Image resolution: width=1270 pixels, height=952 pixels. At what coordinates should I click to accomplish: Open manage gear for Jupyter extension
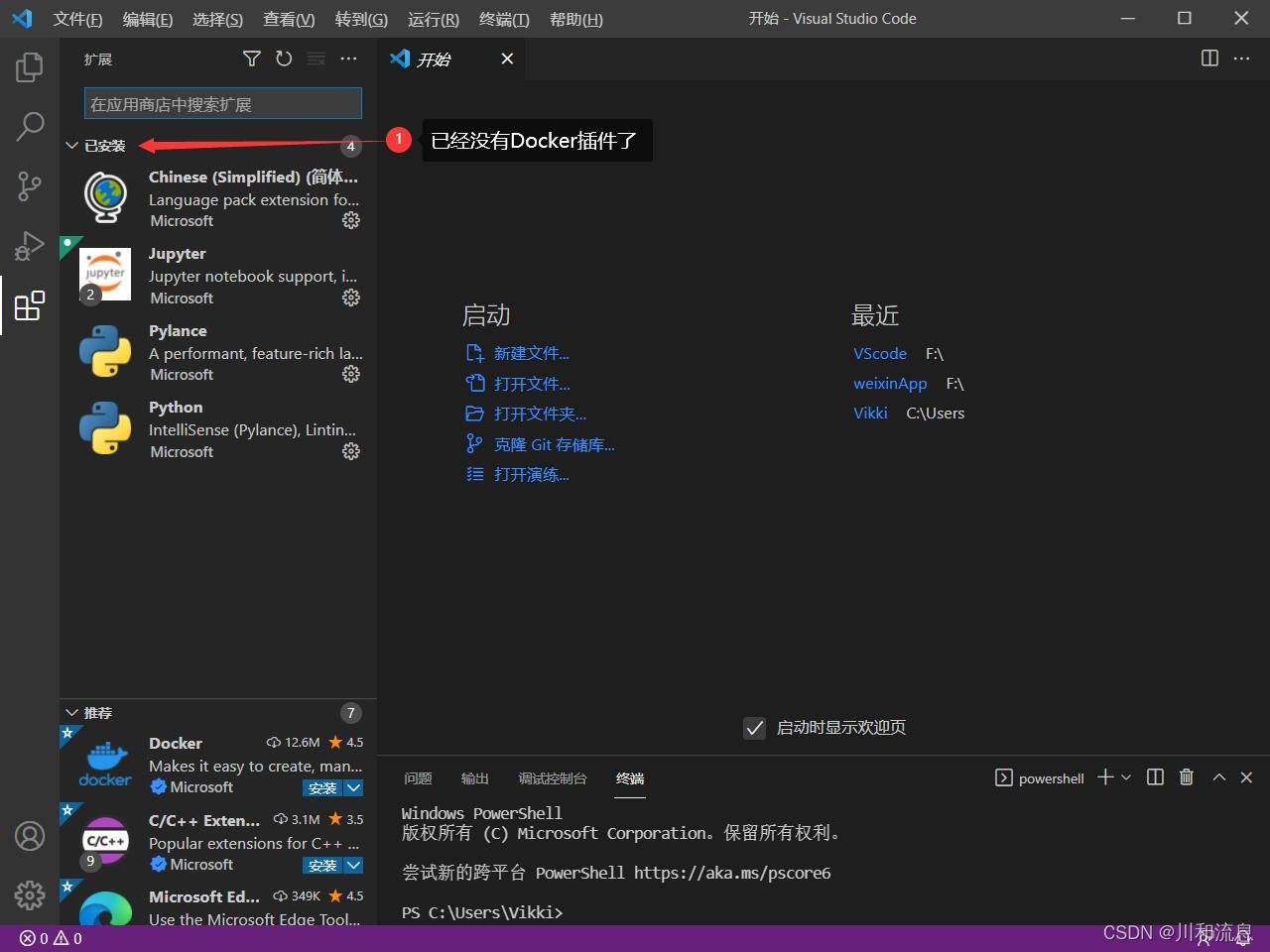(x=351, y=297)
